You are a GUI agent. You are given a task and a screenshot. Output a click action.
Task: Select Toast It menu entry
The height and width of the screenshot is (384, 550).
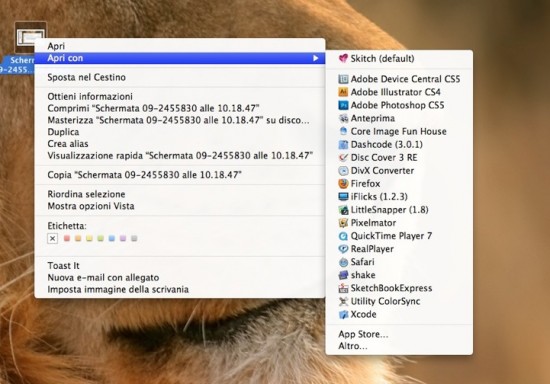pyautogui.click(x=180, y=266)
